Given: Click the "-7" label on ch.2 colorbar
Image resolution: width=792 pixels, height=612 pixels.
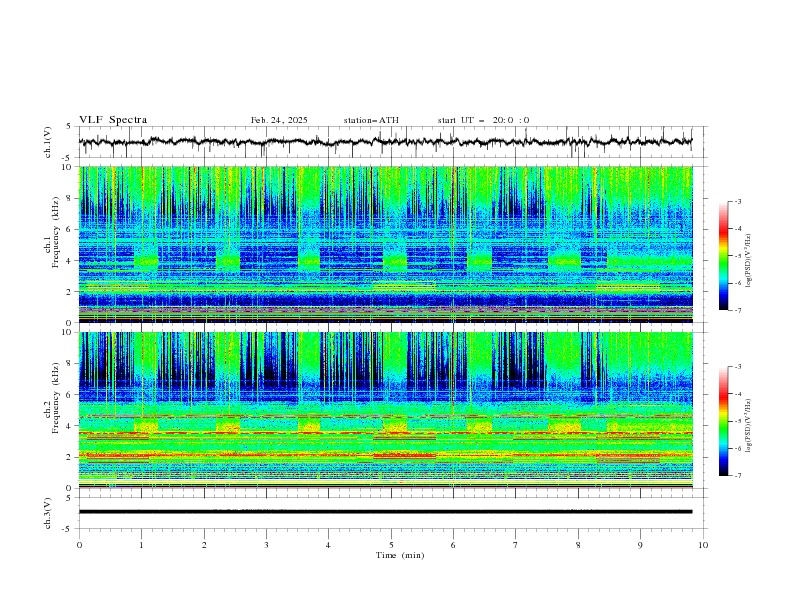Looking at the screenshot, I should tap(738, 476).
